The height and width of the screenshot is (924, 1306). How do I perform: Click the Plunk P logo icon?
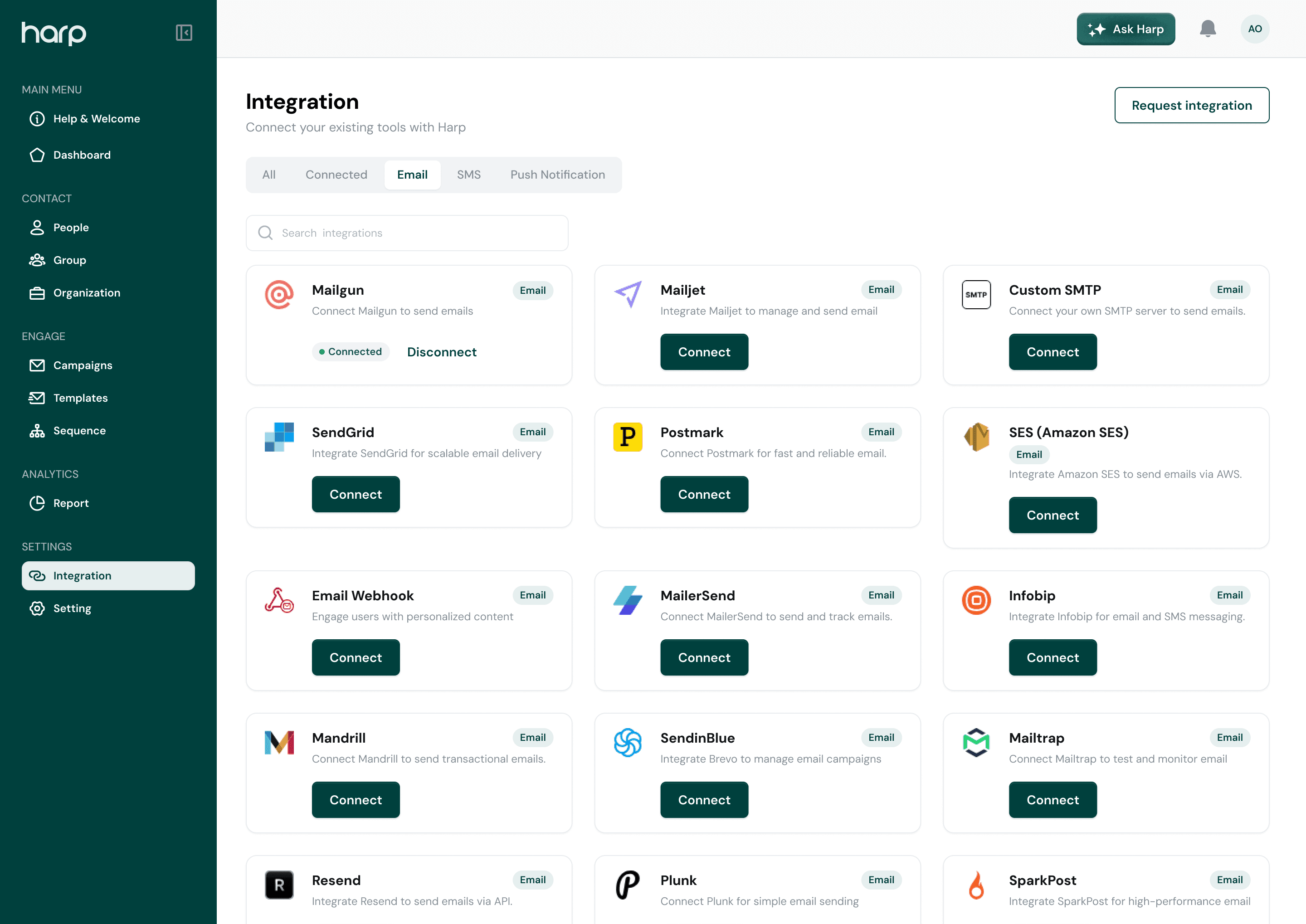(628, 885)
